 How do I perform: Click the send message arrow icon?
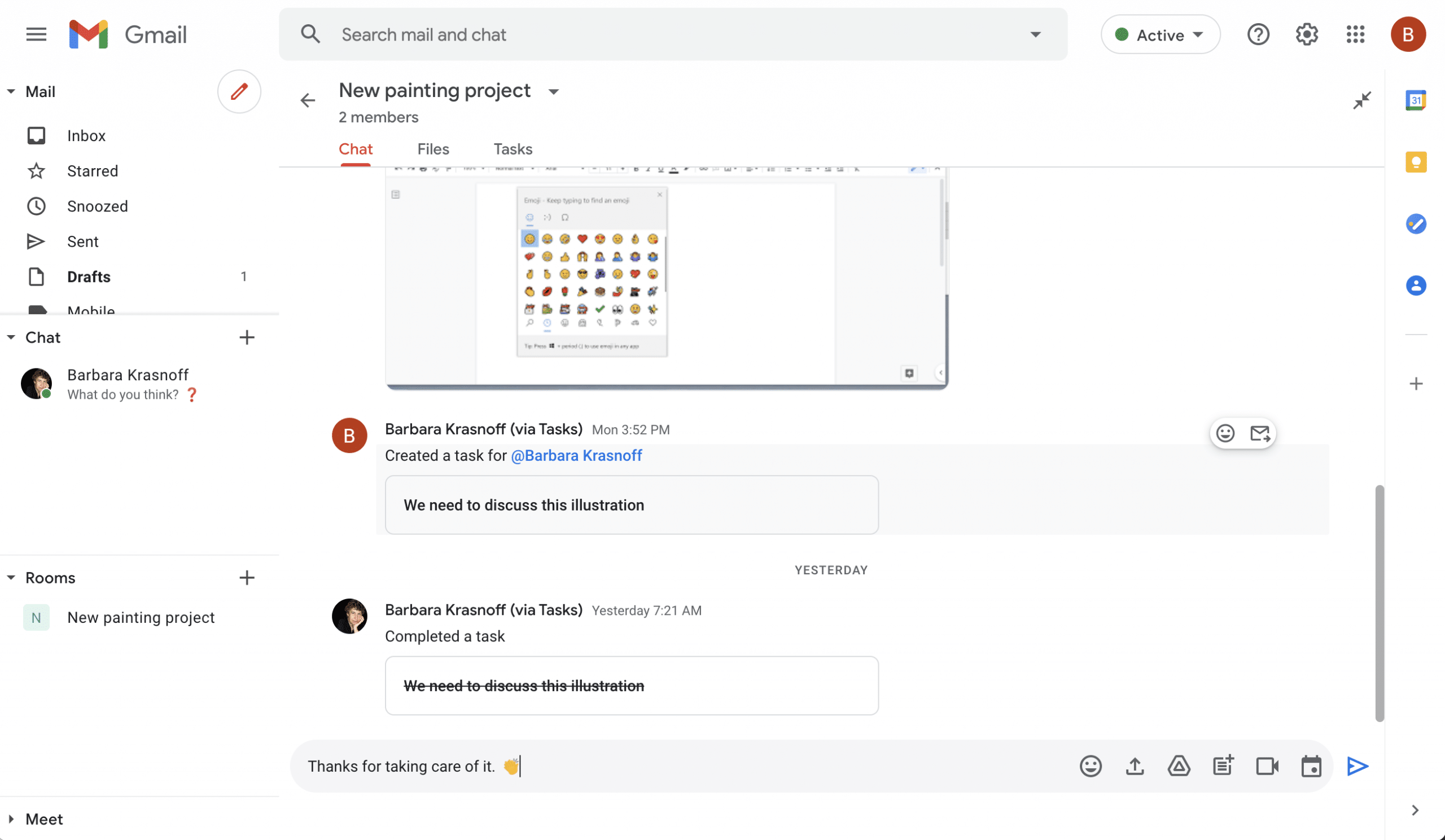(x=1358, y=766)
